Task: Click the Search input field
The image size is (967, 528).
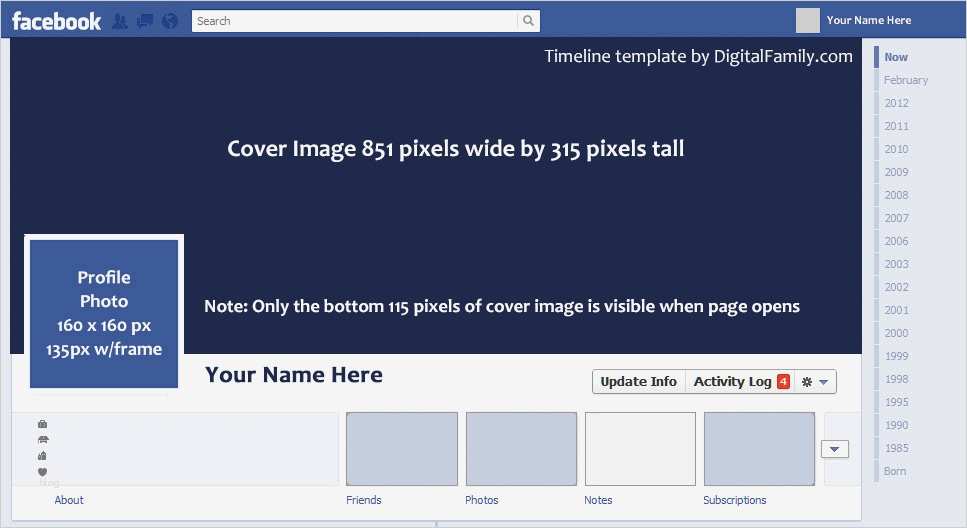Action: pyautogui.click(x=355, y=21)
